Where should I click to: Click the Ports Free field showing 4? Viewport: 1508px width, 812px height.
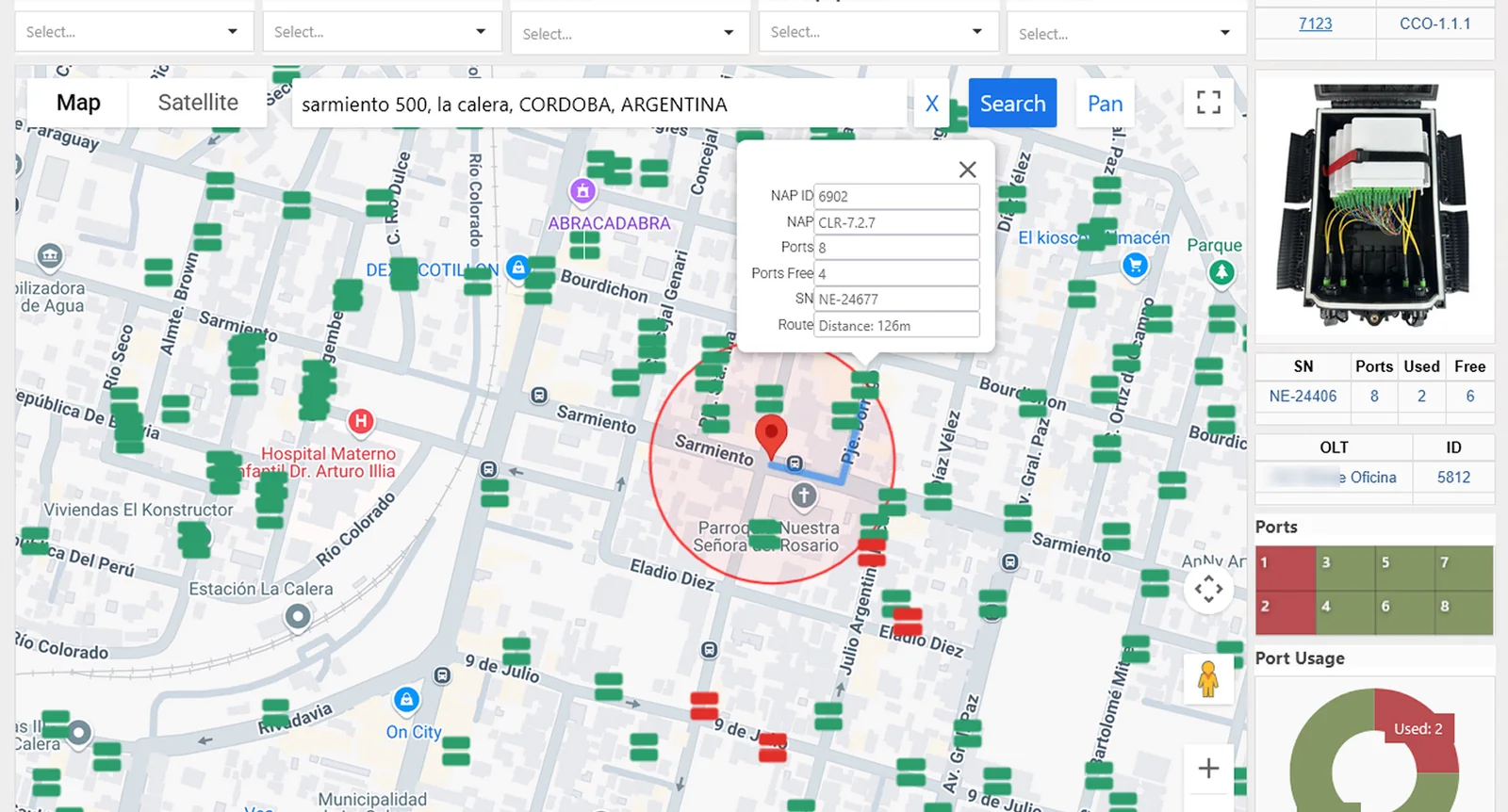896,273
